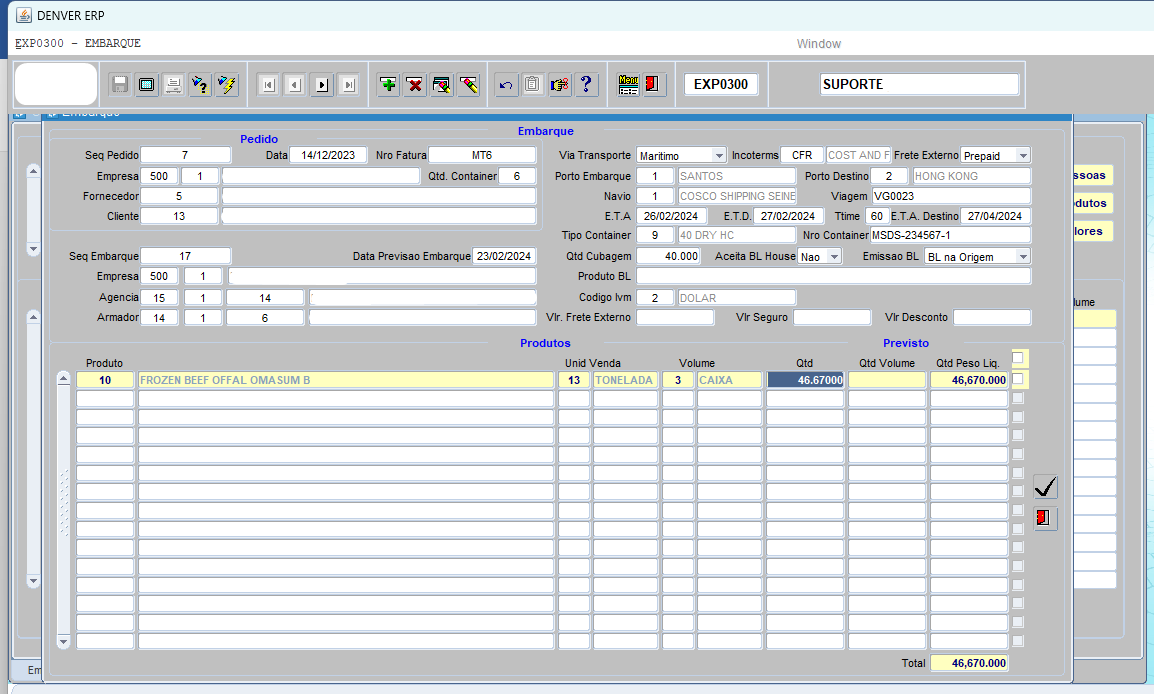Click the products list scroll up arrow
The image size is (1154, 694).
point(63,379)
